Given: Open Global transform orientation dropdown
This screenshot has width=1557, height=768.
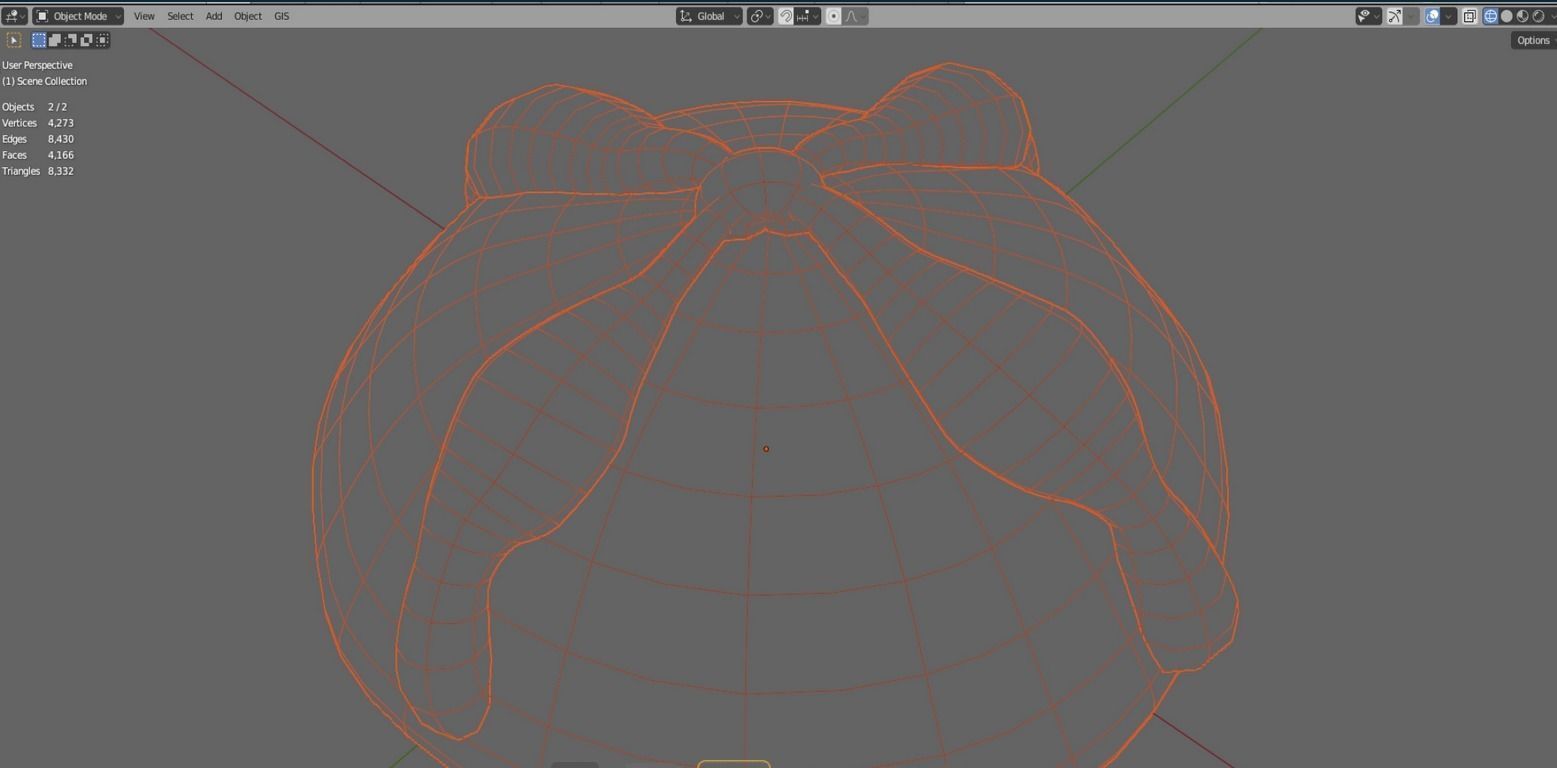Looking at the screenshot, I should [709, 16].
